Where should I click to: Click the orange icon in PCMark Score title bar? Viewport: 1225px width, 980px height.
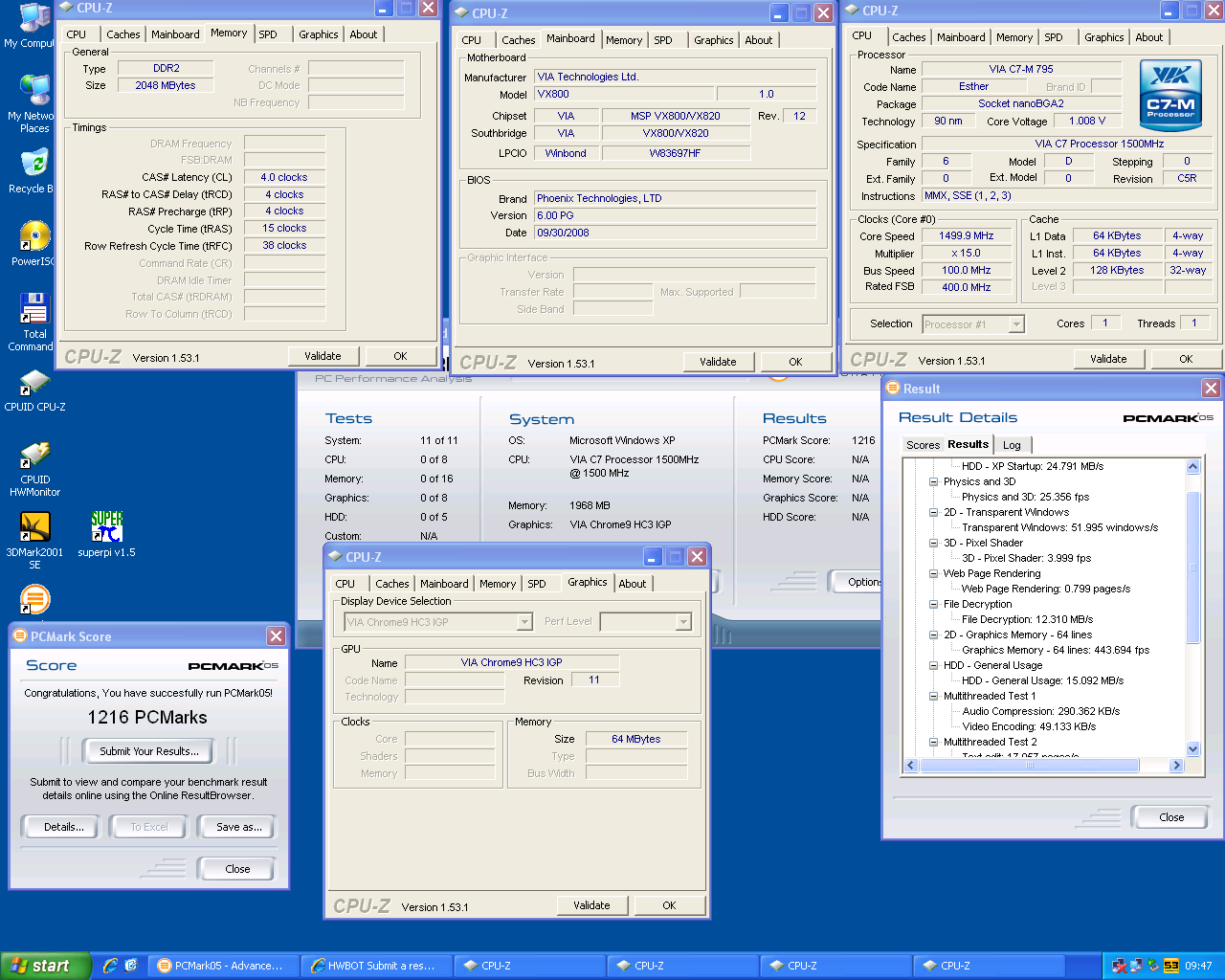pyautogui.click(x=20, y=636)
